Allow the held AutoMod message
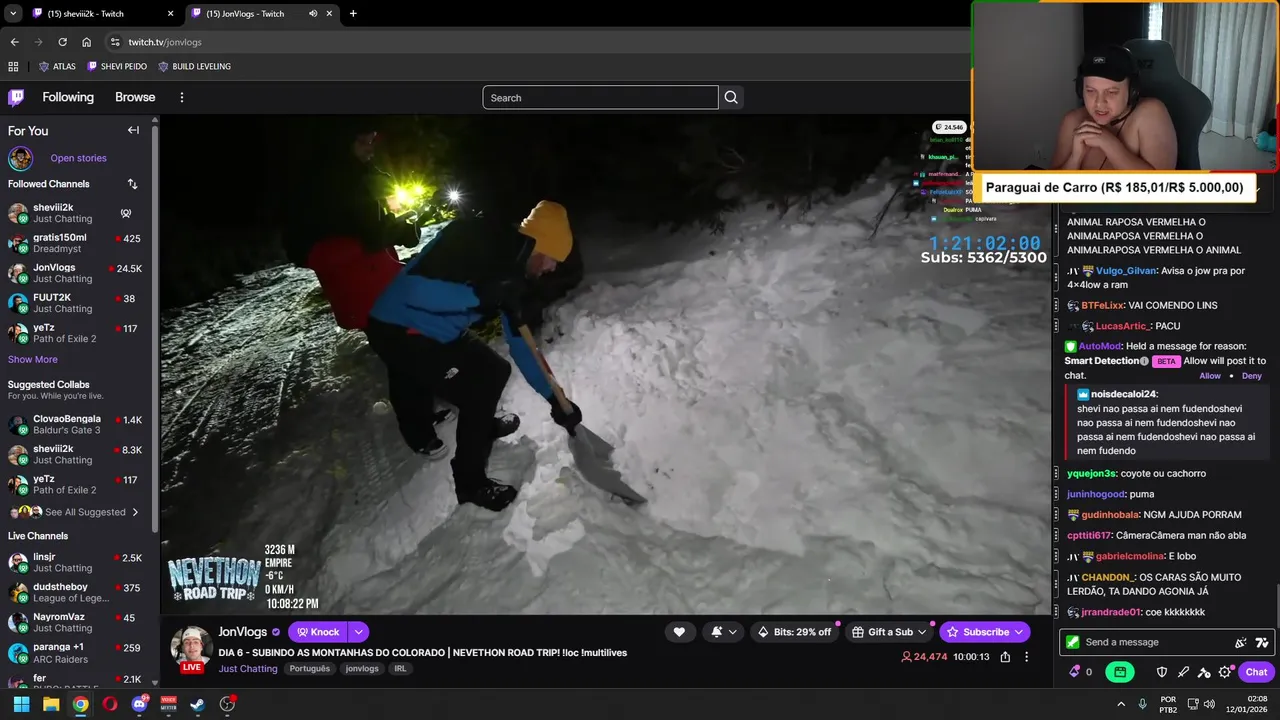This screenshot has width=1280, height=720. [x=1210, y=376]
